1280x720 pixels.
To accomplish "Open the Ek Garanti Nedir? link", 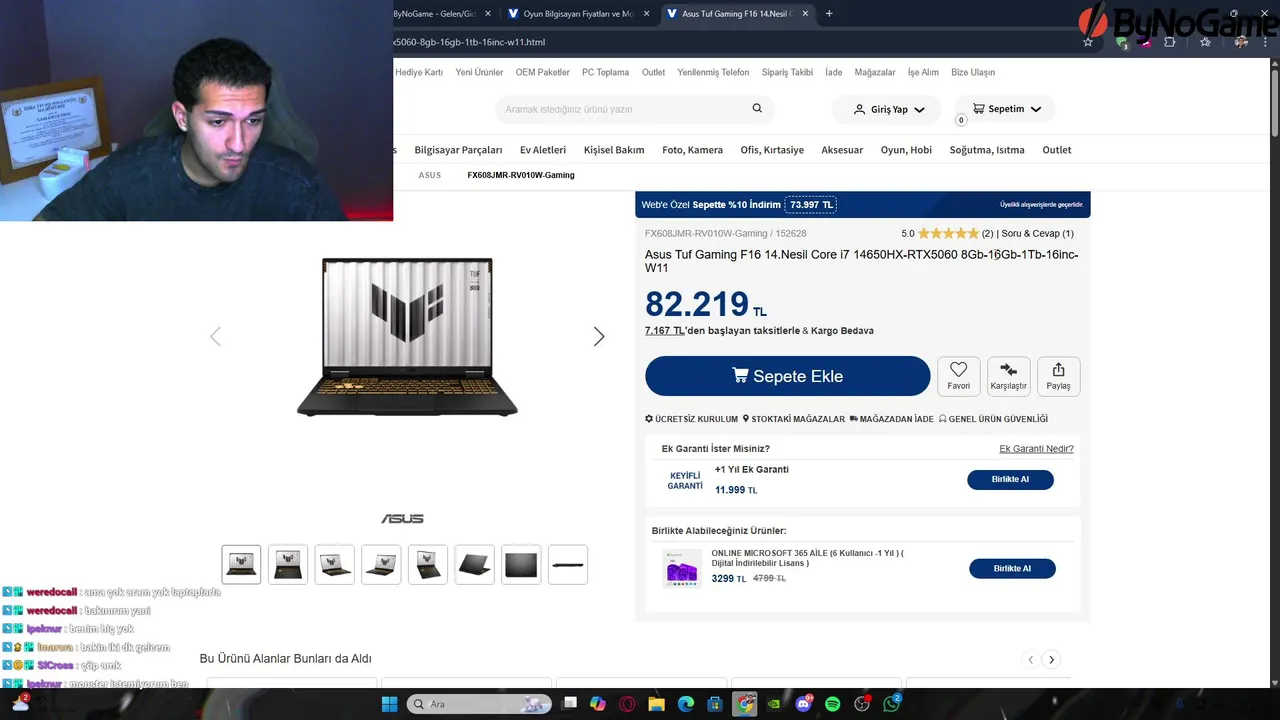I will tap(1036, 449).
